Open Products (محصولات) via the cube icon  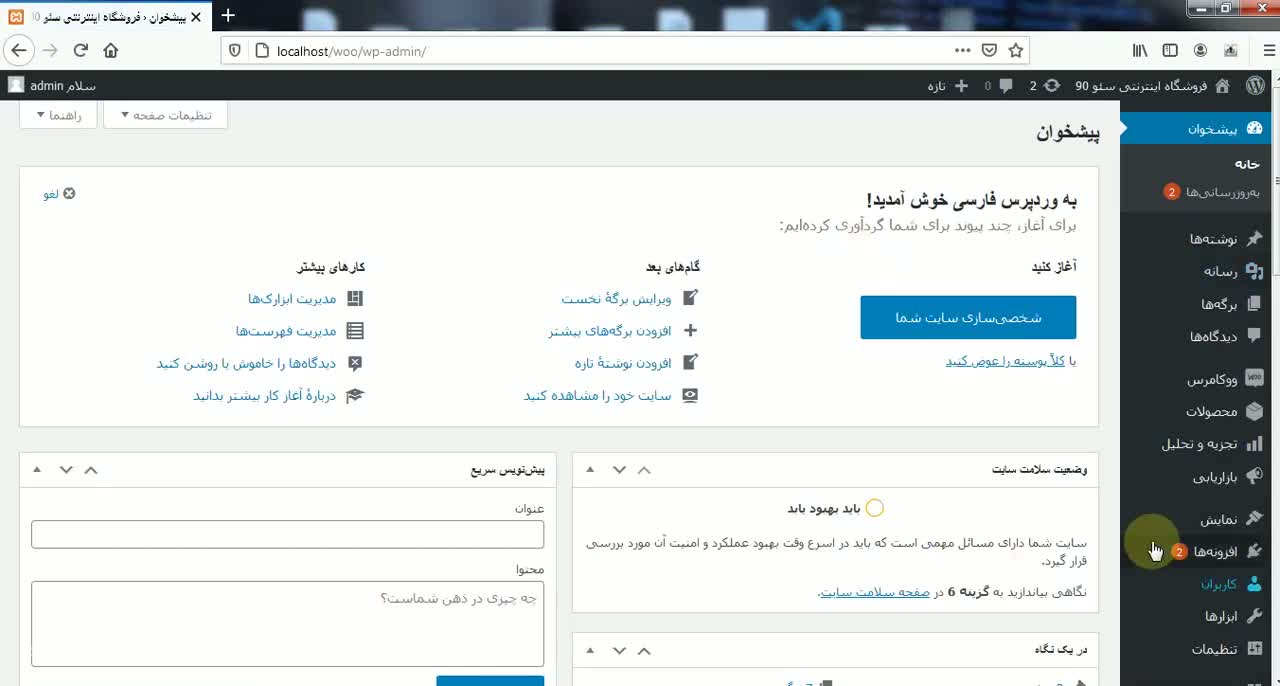(x=1253, y=411)
